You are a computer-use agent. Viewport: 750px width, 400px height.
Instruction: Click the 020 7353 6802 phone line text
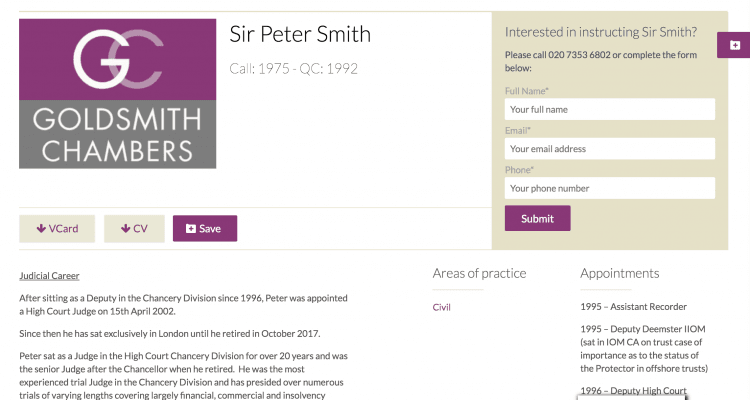pyautogui.click(x=579, y=55)
